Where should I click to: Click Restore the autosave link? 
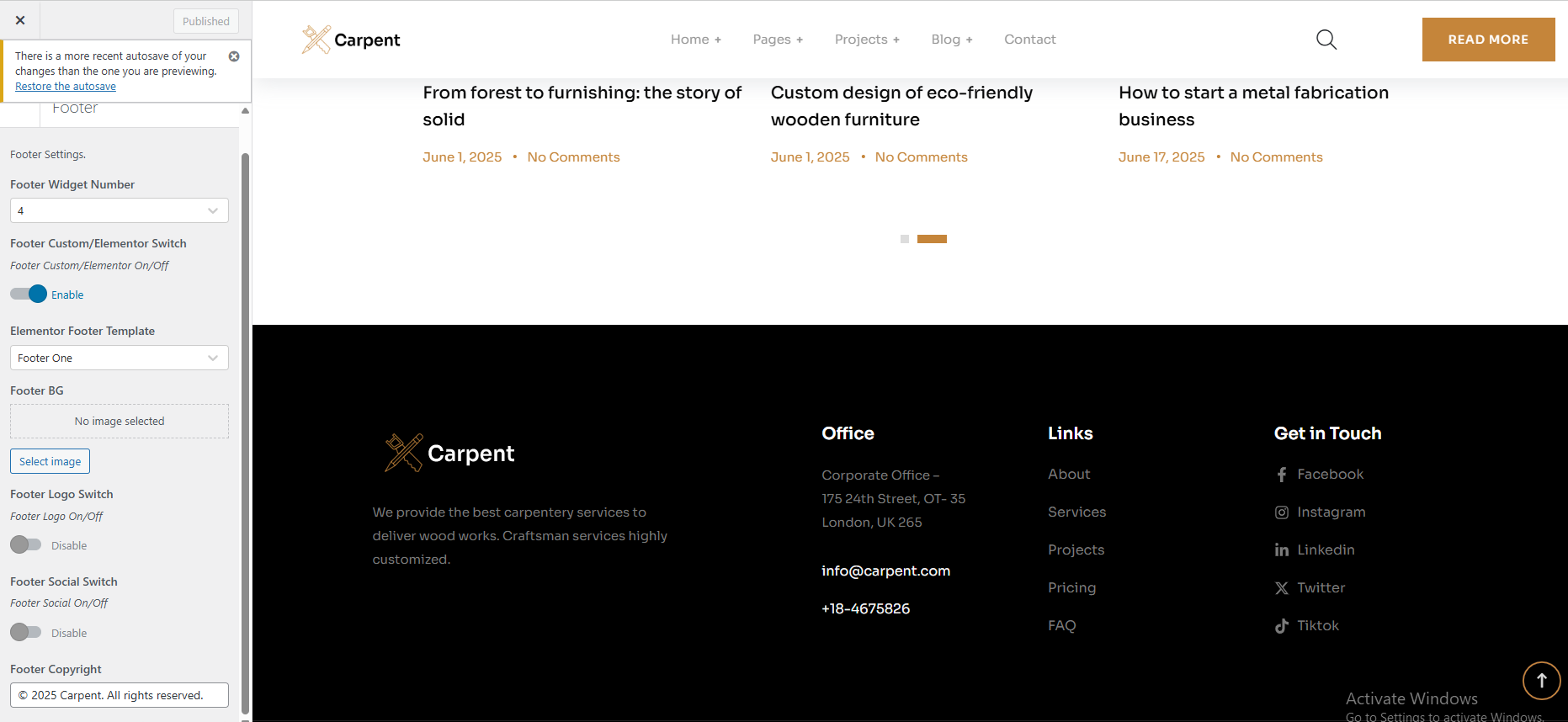point(66,87)
